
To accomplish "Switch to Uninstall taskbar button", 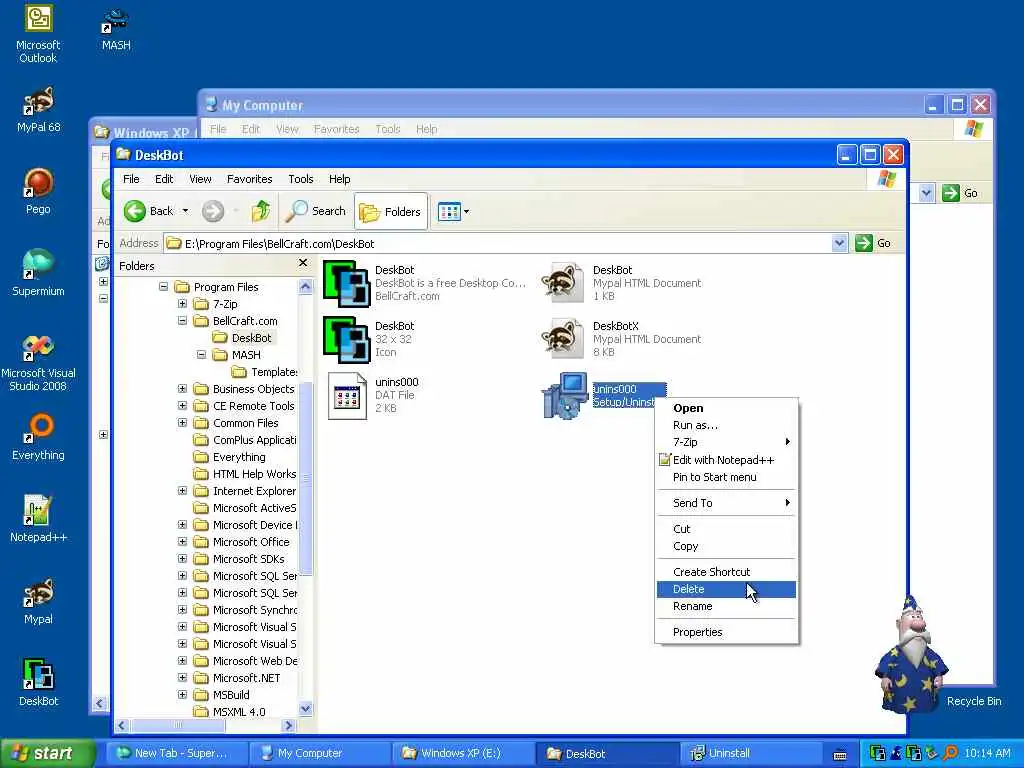I will (x=751, y=753).
